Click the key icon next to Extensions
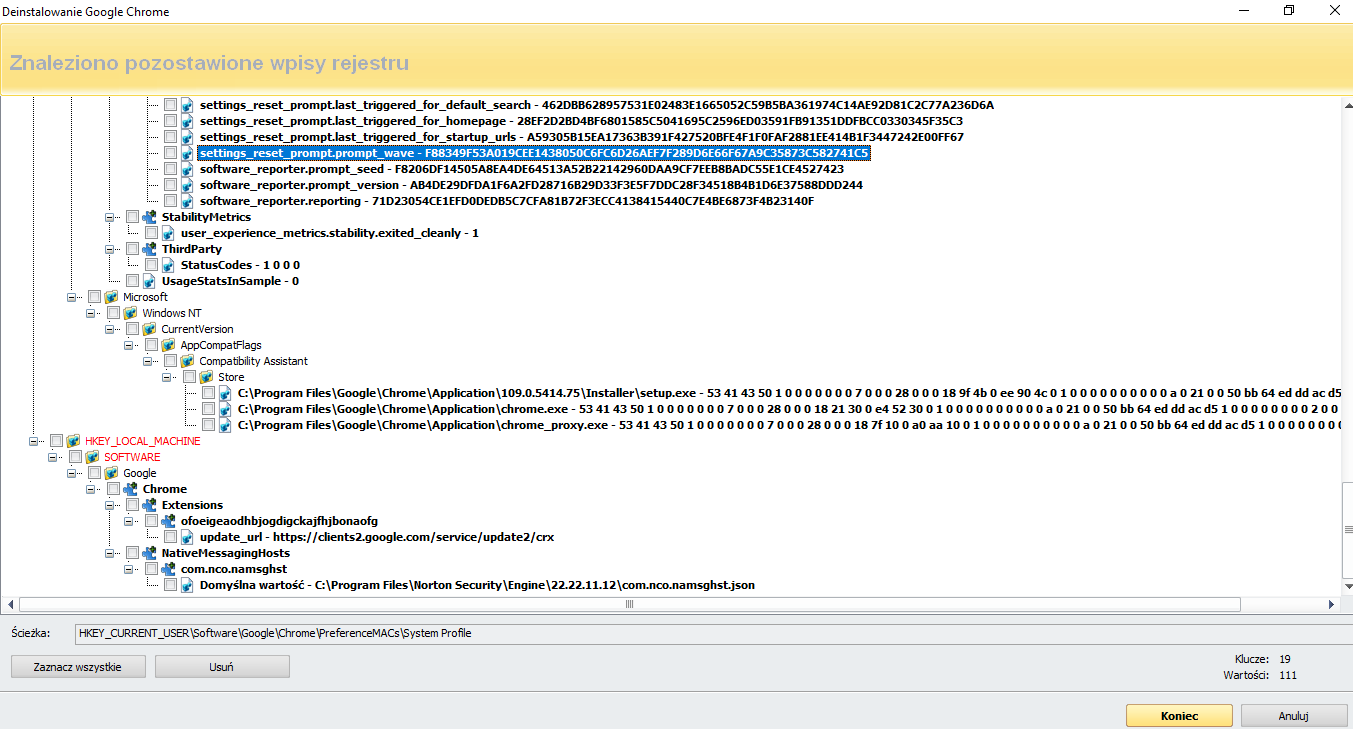 click(x=150, y=505)
